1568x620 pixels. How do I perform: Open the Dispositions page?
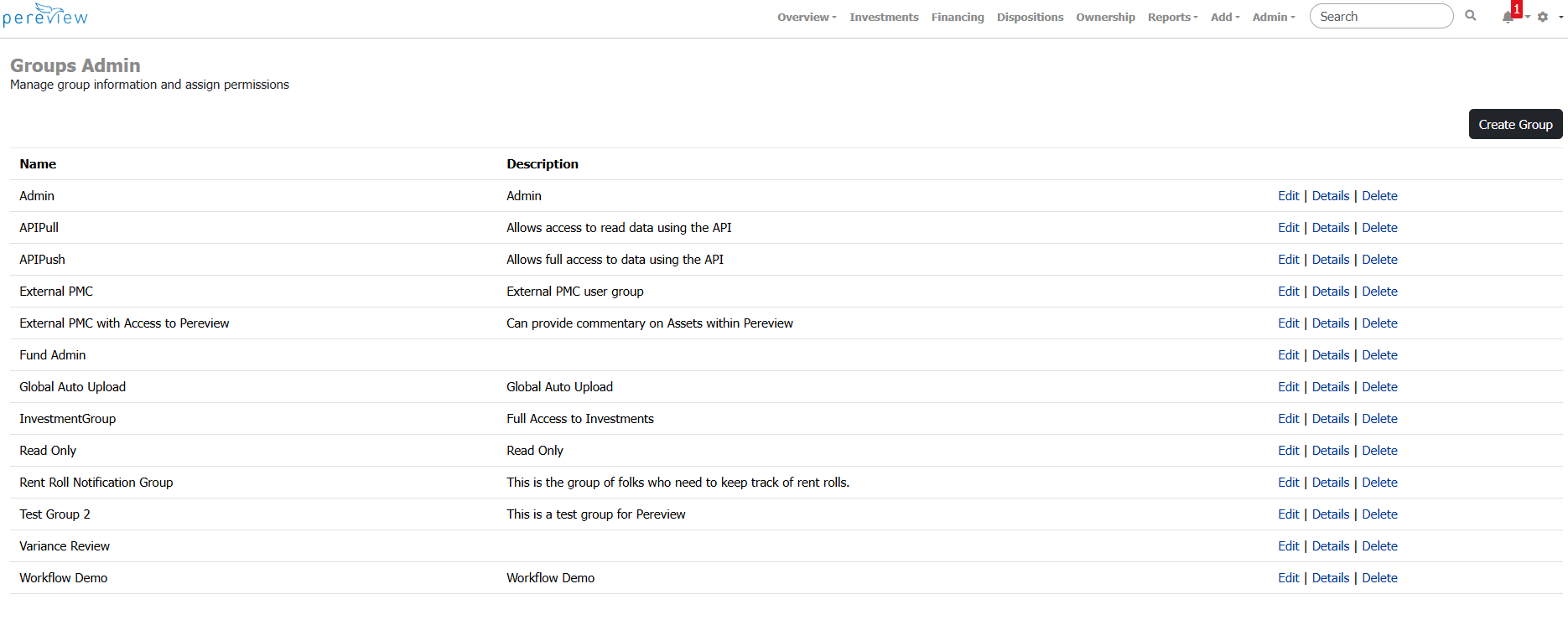click(1030, 17)
